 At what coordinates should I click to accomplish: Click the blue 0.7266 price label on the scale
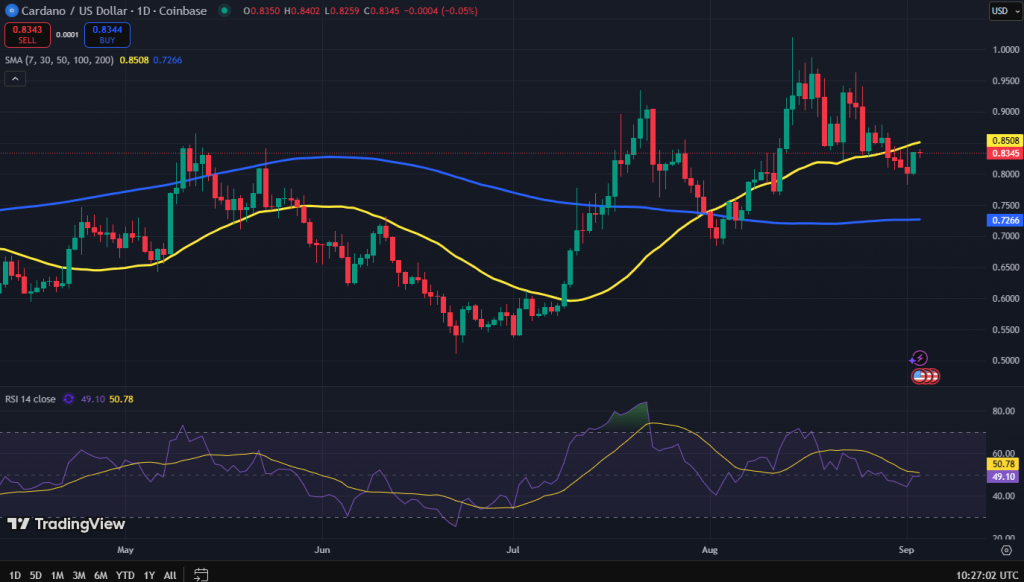coord(1002,219)
